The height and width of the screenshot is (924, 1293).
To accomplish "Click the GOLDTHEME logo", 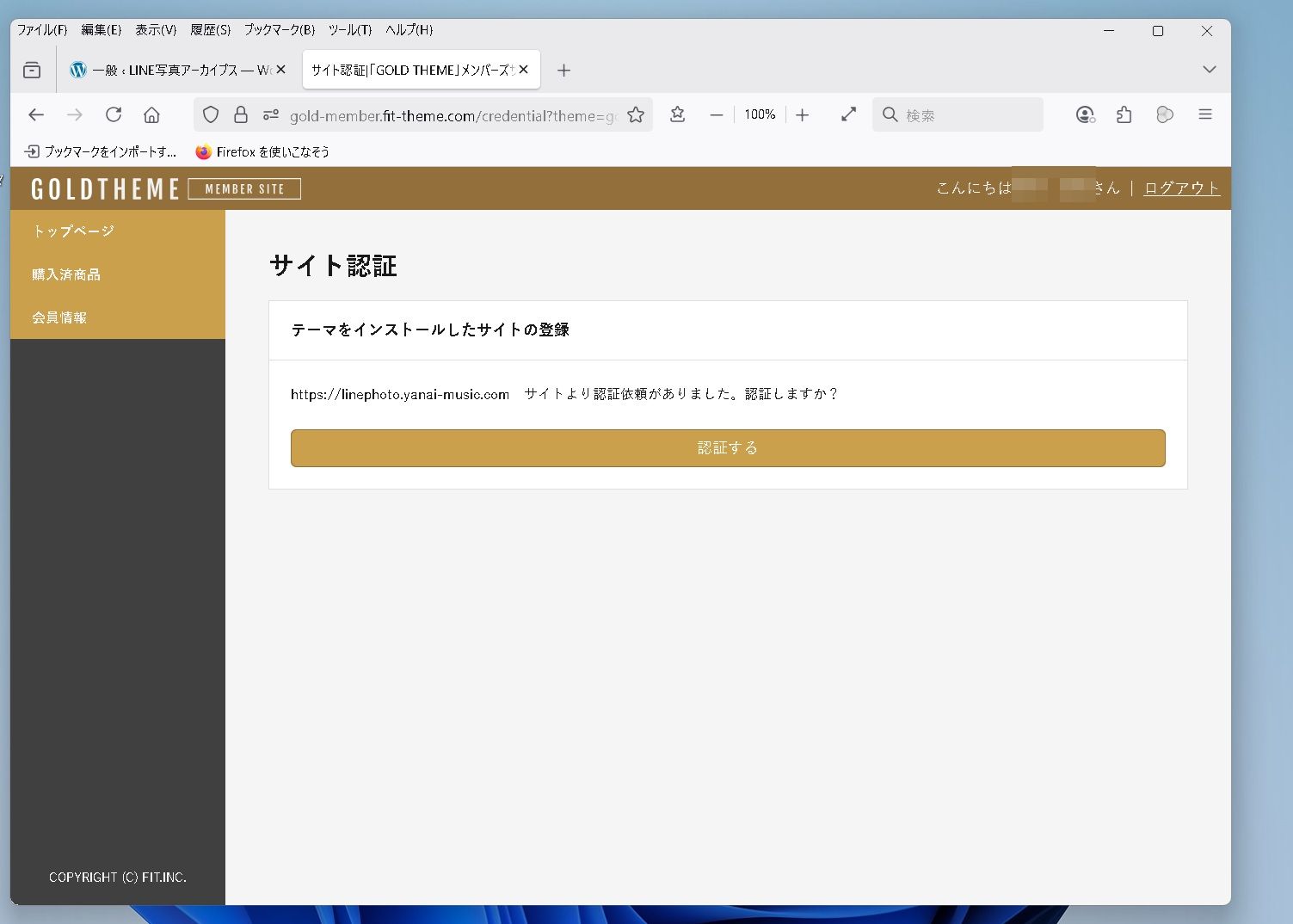I will coord(105,188).
